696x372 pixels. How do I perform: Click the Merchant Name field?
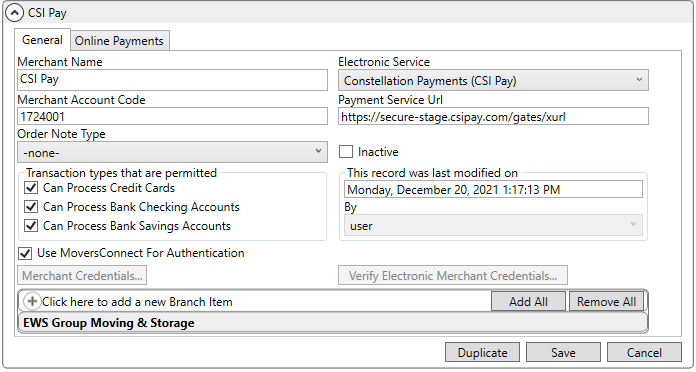[x=172, y=80]
